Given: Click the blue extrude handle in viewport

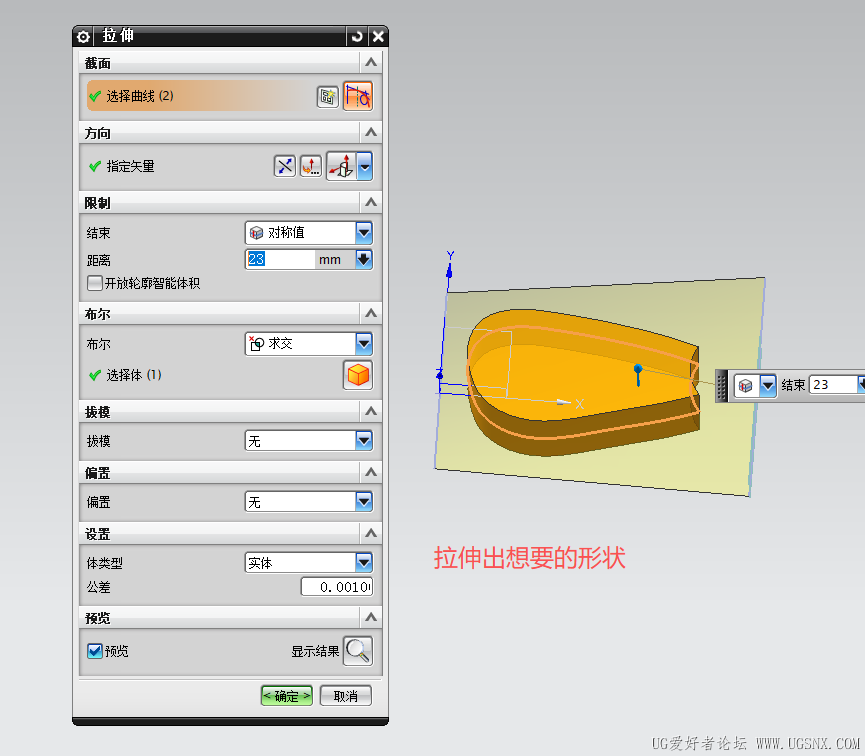Looking at the screenshot, I should [638, 375].
